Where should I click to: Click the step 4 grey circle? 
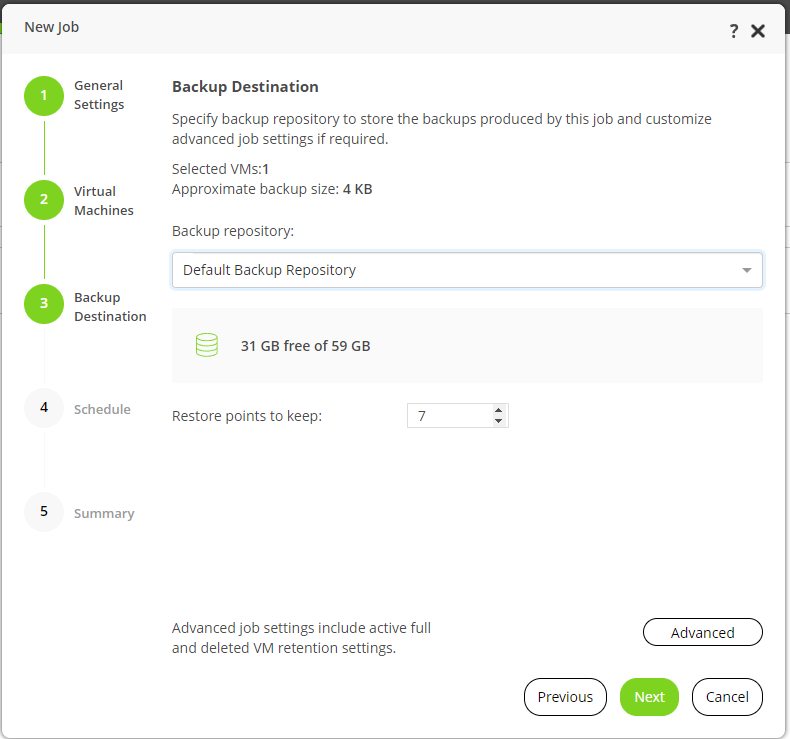coord(44,408)
